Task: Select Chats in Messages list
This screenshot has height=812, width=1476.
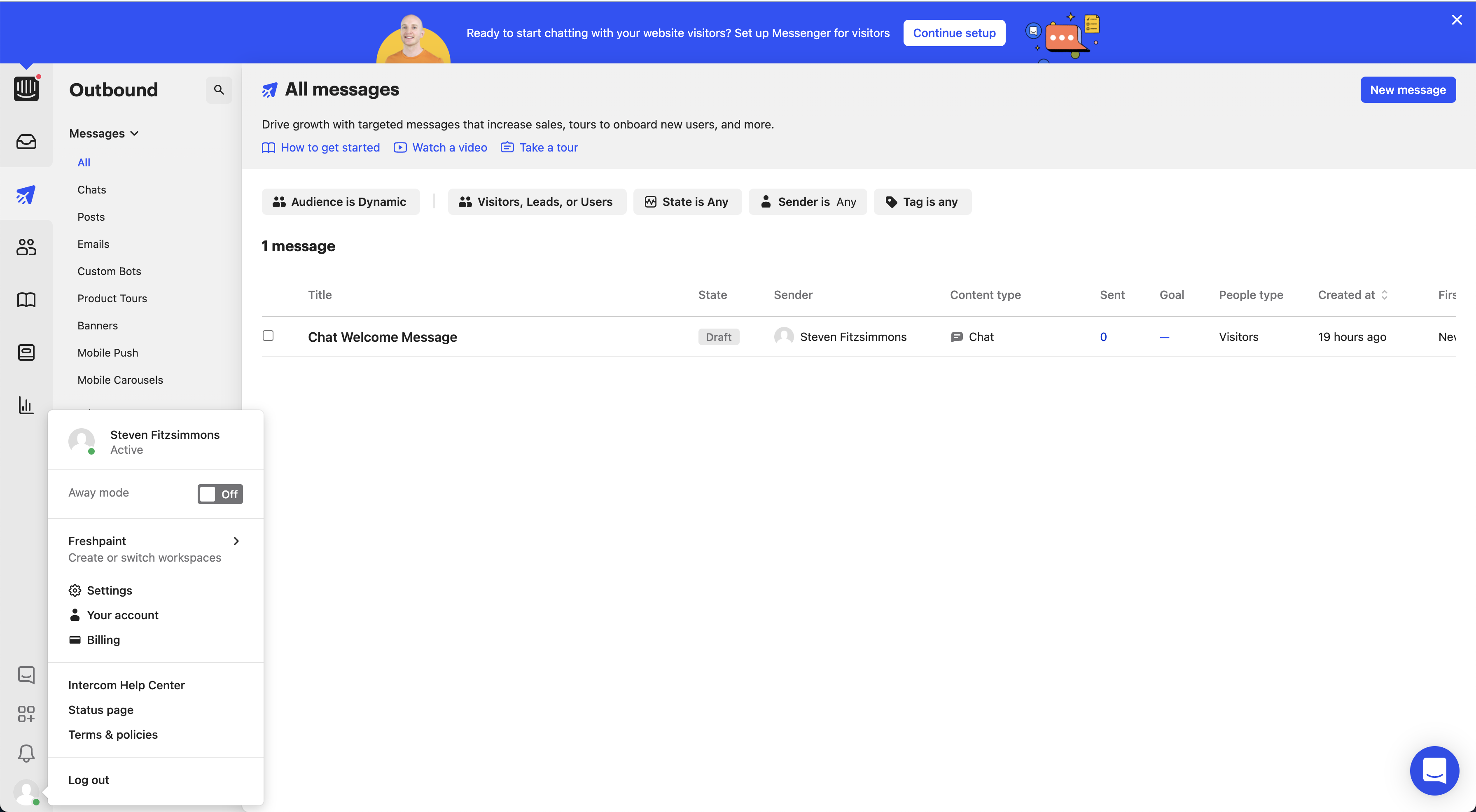Action: (x=92, y=190)
